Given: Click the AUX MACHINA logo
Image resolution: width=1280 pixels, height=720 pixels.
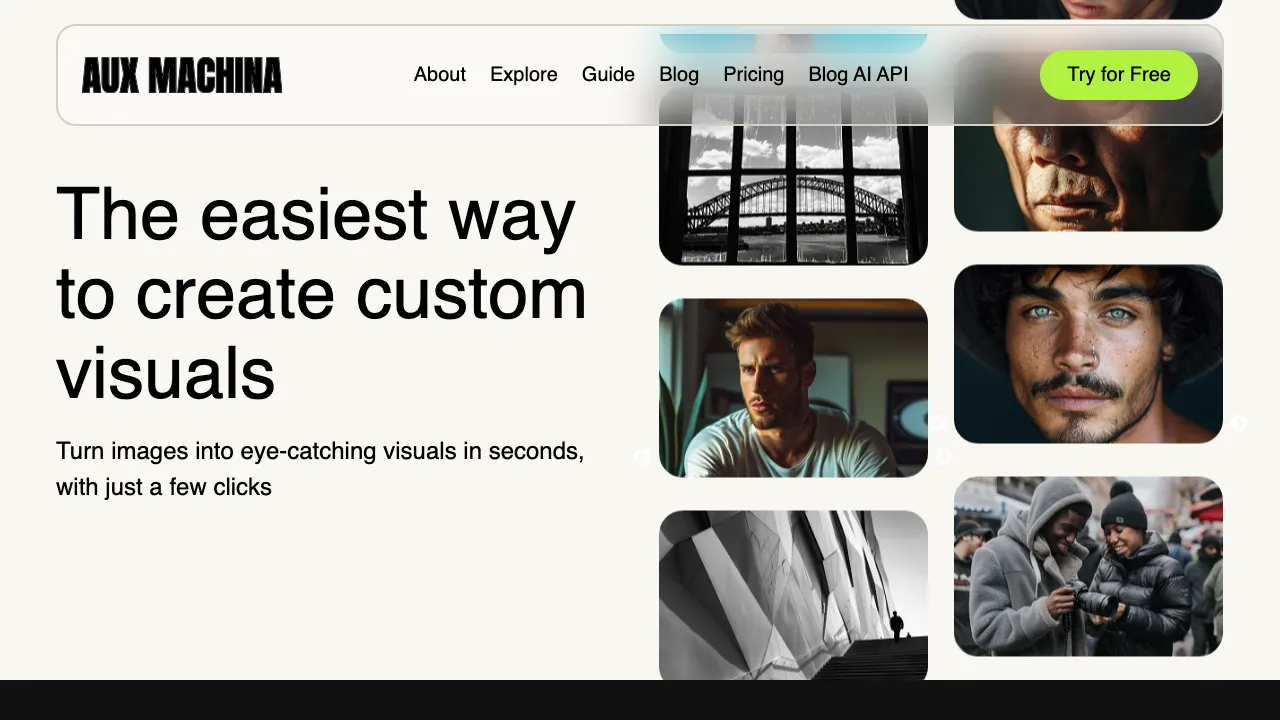Looking at the screenshot, I should [181, 75].
